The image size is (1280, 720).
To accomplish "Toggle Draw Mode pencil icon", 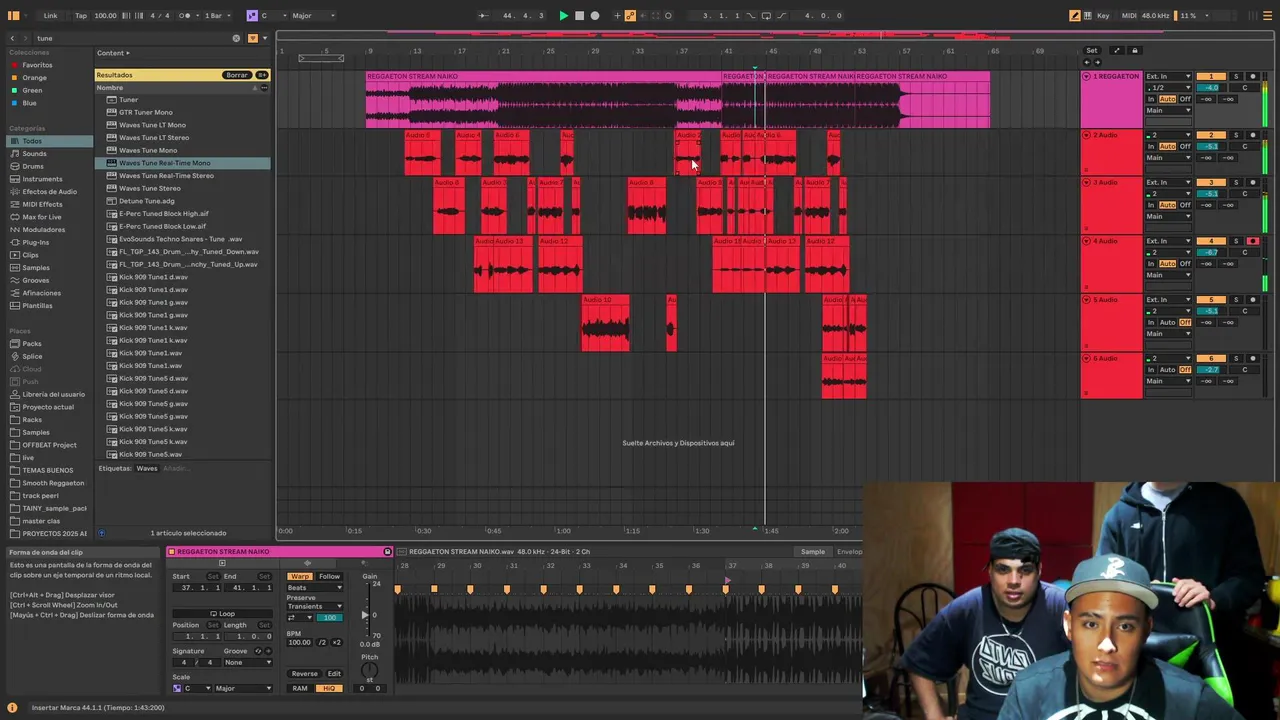I will click(x=1074, y=15).
